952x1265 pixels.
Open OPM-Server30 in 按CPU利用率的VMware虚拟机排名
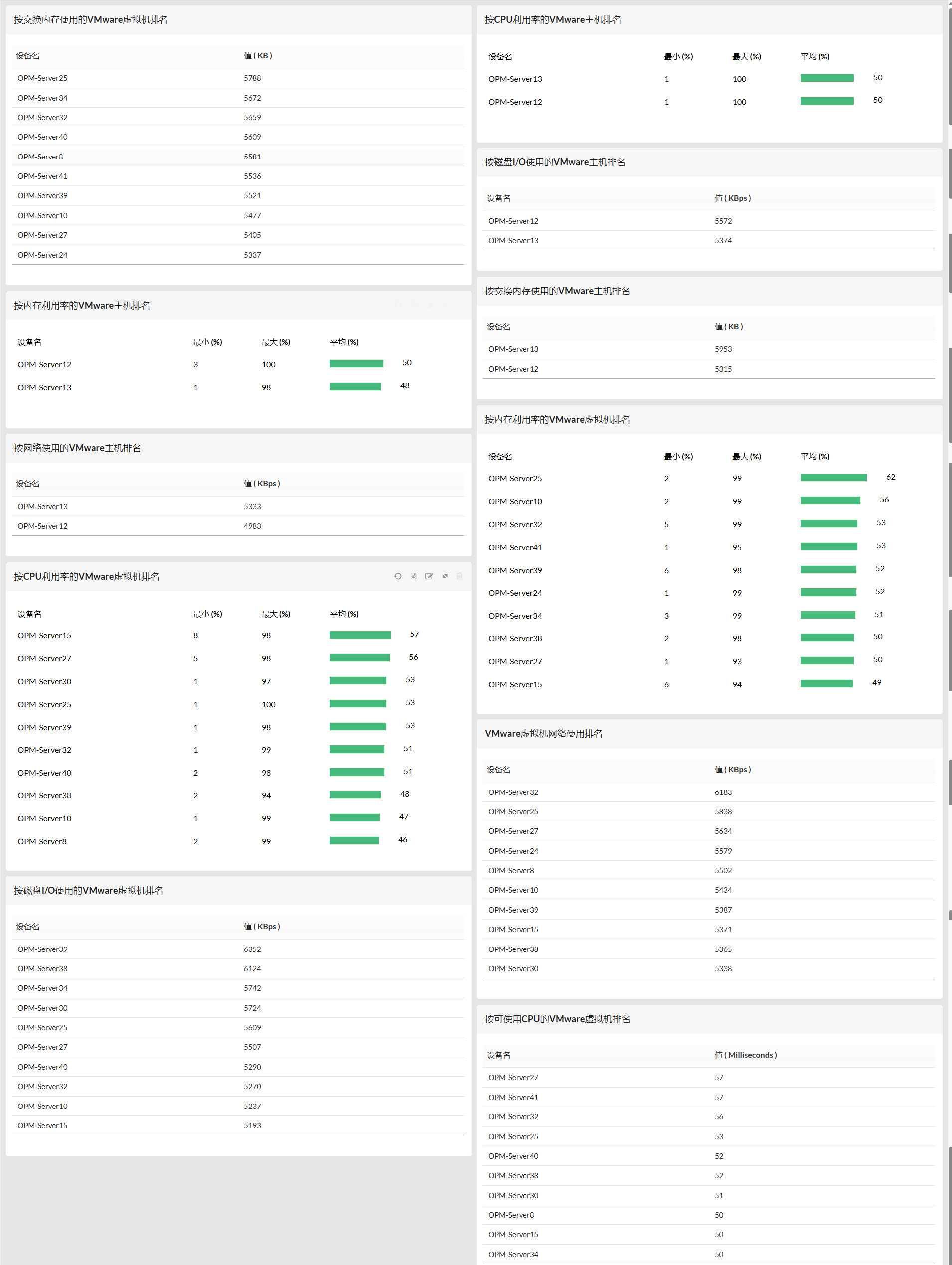coord(44,681)
